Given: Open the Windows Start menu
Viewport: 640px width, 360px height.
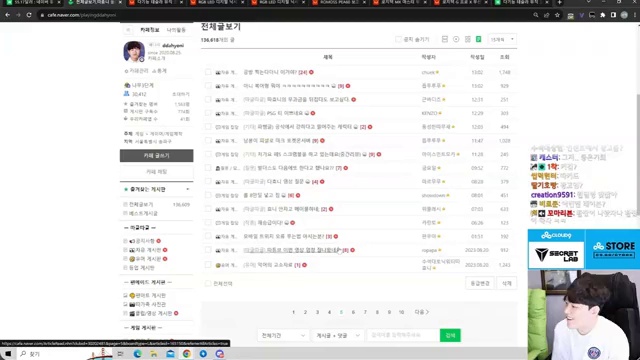Looking at the screenshot, I should [8, 354].
